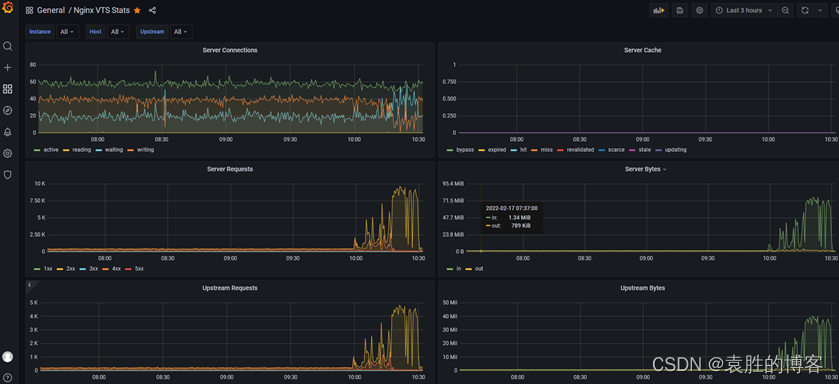This screenshot has width=839, height=384.
Task: Open the Alerting bell icon
Action: [7, 132]
